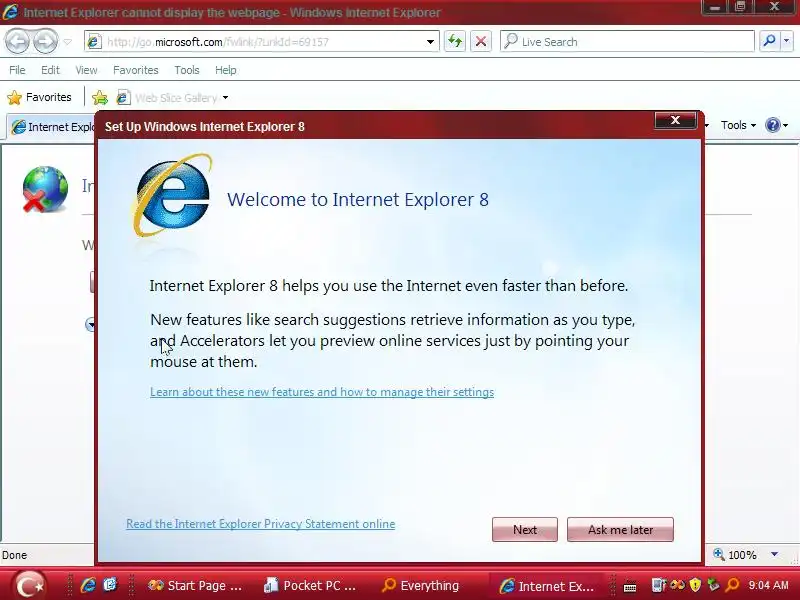The image size is (800, 600).
Task: Launch Internet Explorer from Quick Launch
Action: (88, 585)
